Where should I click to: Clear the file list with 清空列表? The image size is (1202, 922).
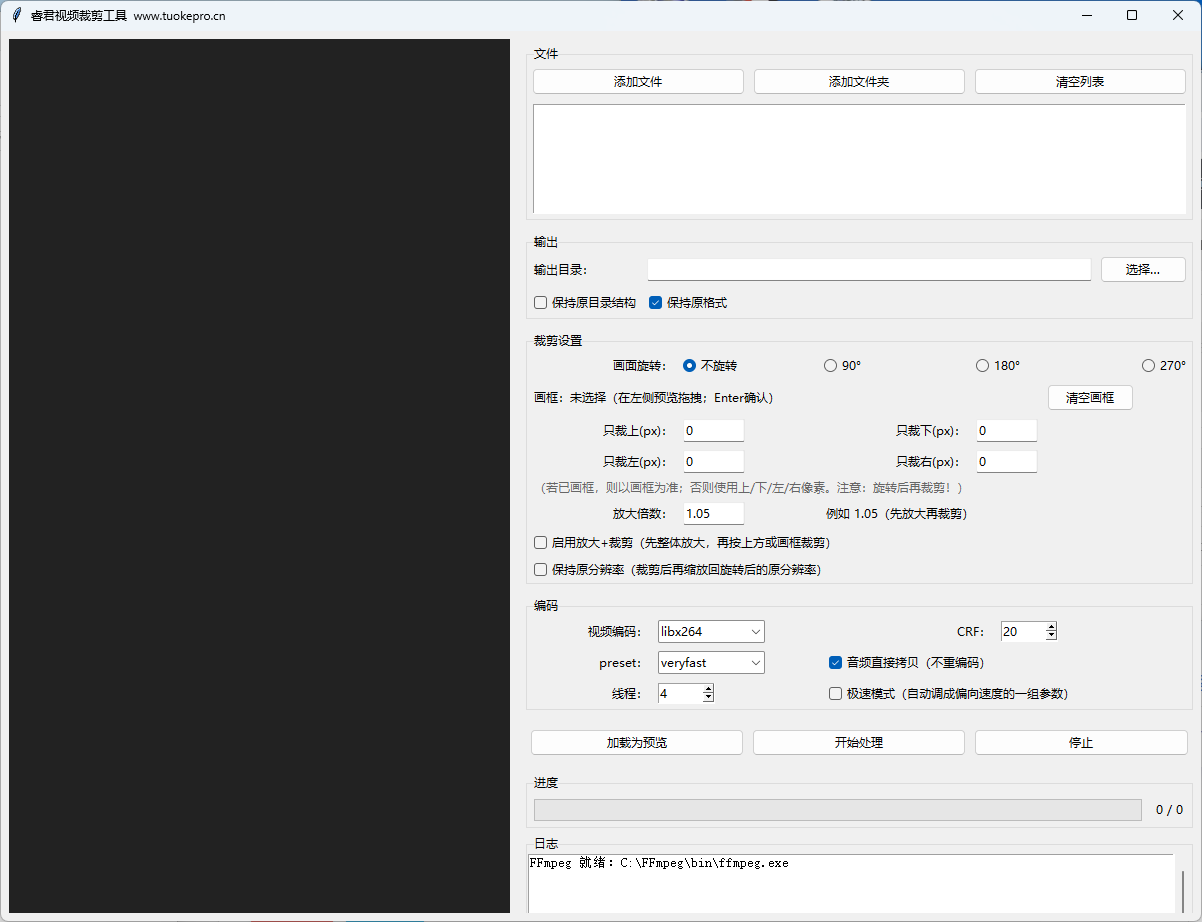[x=1079, y=82]
